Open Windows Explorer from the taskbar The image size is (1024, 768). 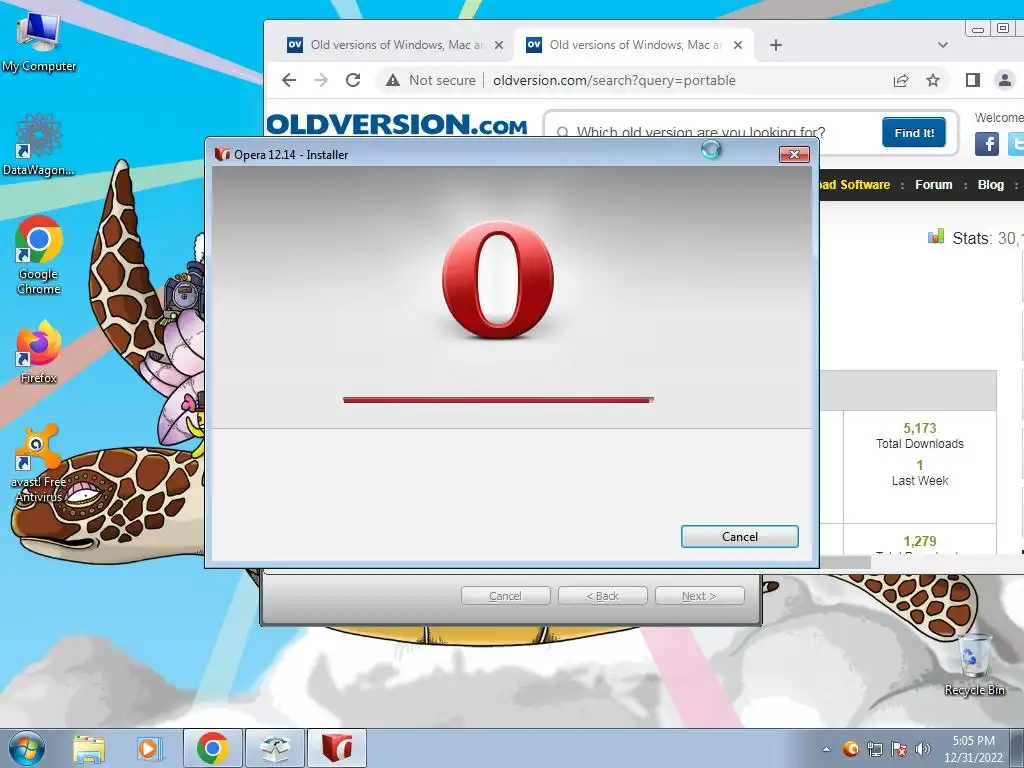pyautogui.click(x=88, y=748)
